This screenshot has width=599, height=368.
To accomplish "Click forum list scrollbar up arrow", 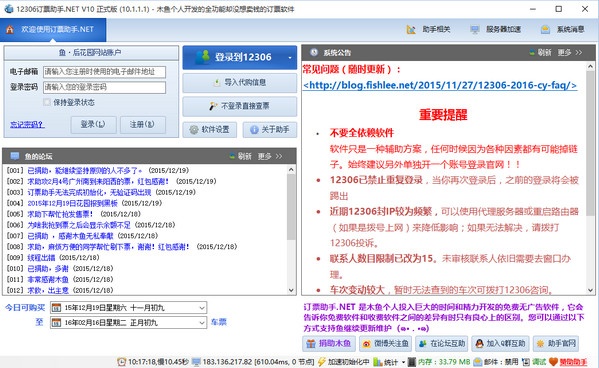I will pyautogui.click(x=291, y=169).
